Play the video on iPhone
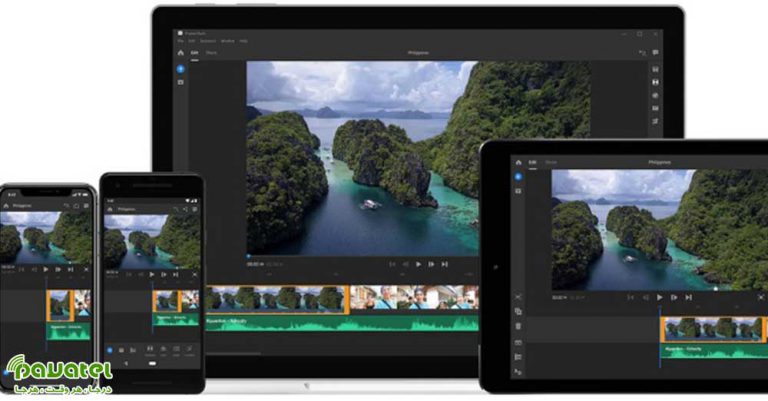Image resolution: width=768 pixels, height=401 pixels. [46, 269]
